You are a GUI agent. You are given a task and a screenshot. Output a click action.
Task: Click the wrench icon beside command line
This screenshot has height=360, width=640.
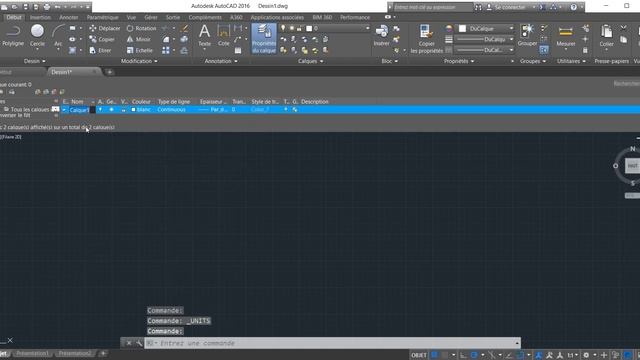tap(139, 343)
